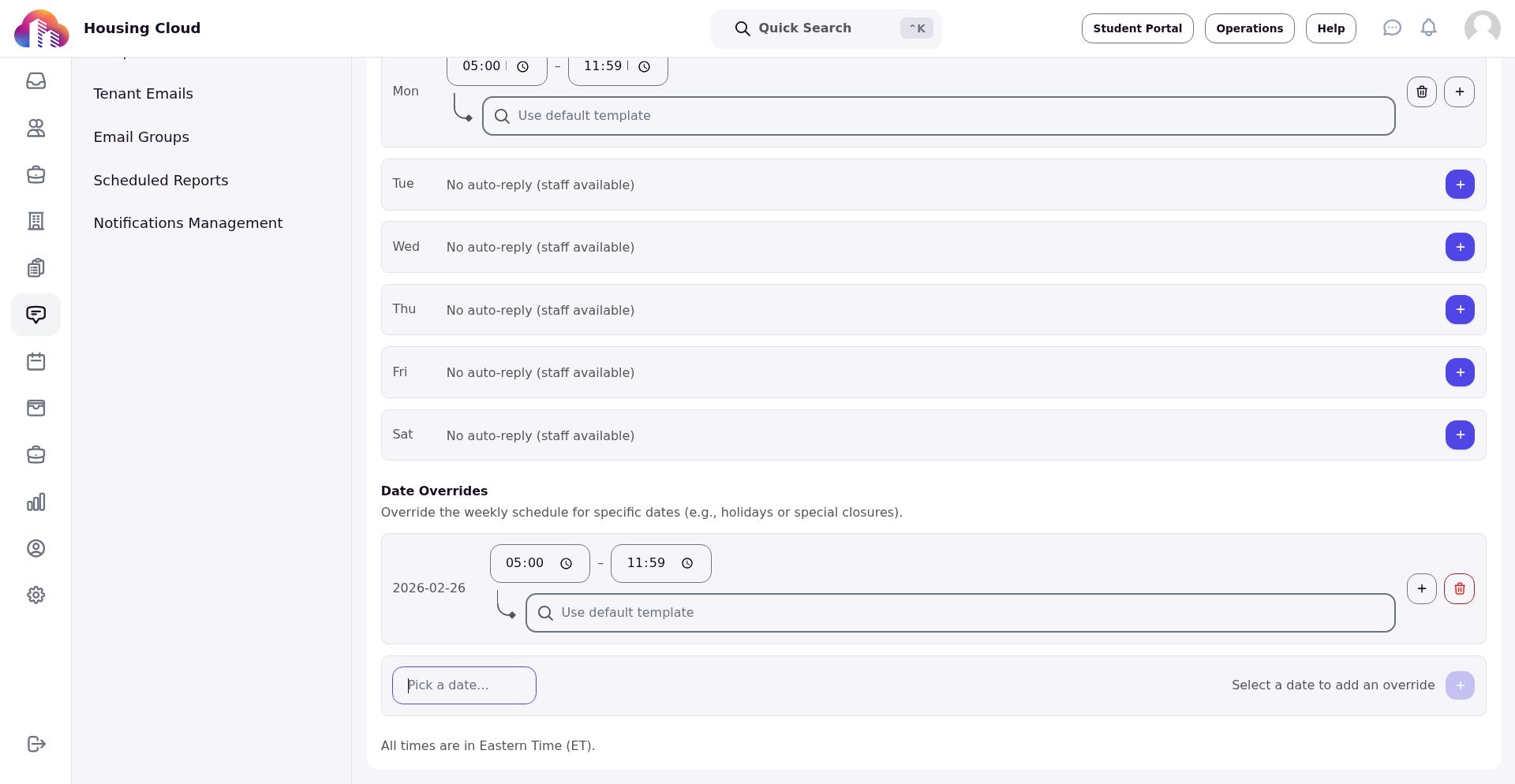
Task: Open Monday start time clock picker
Action: coord(522,66)
